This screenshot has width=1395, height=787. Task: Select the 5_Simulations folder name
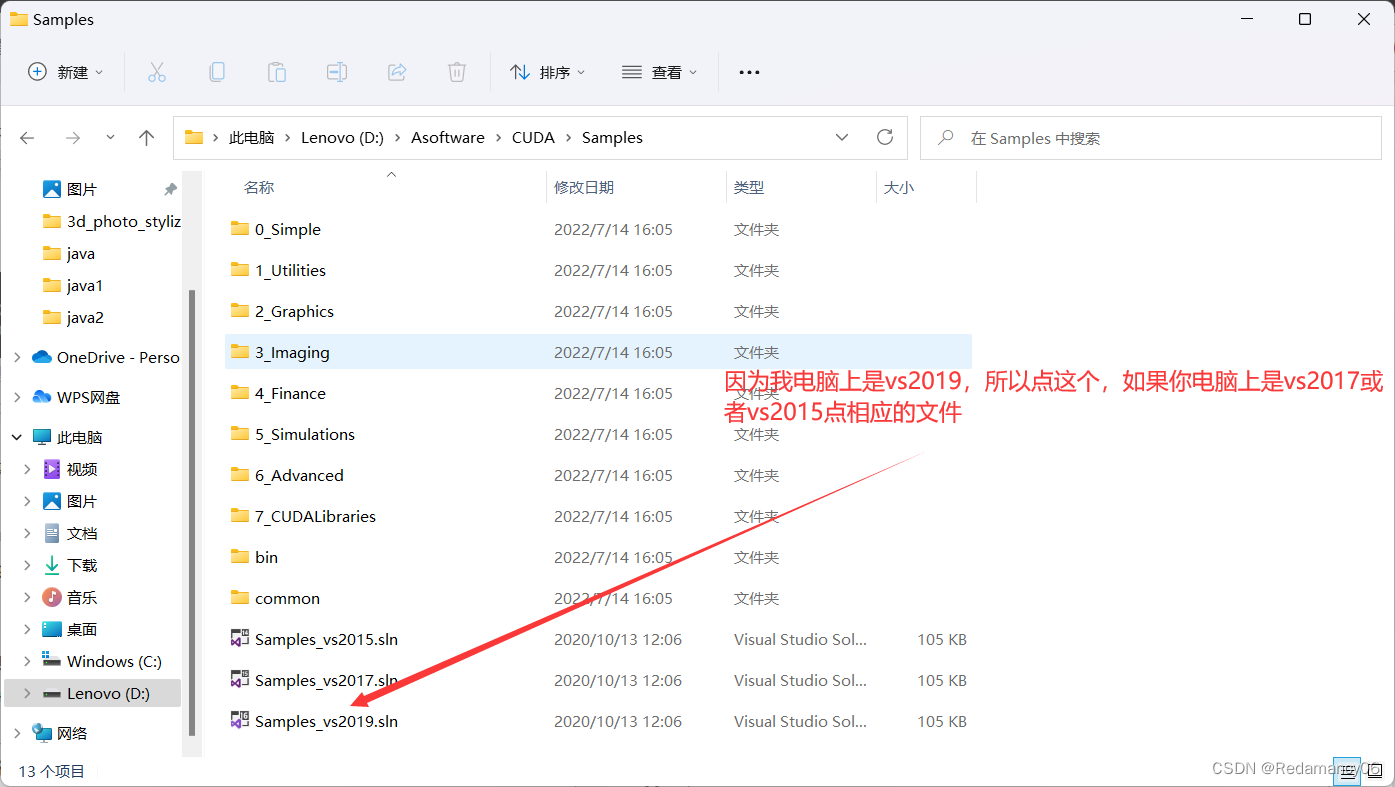point(305,434)
